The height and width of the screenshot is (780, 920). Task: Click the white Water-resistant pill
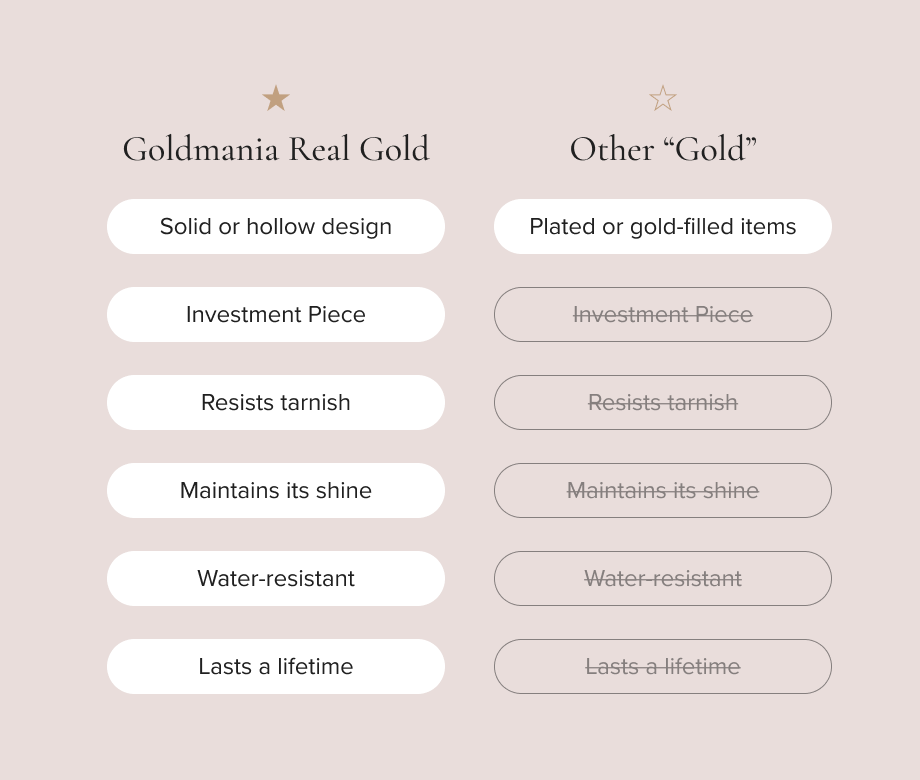click(276, 578)
